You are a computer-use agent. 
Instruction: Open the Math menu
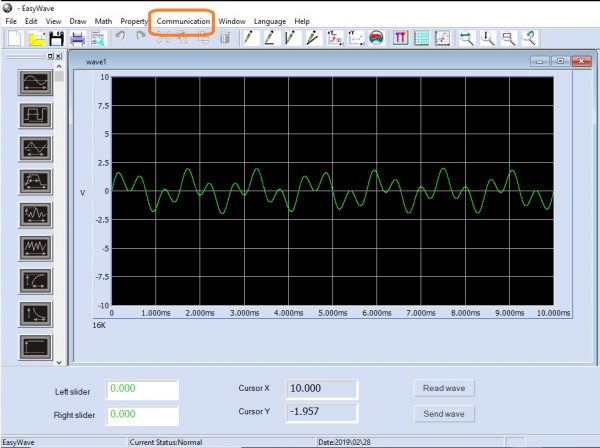click(x=104, y=21)
